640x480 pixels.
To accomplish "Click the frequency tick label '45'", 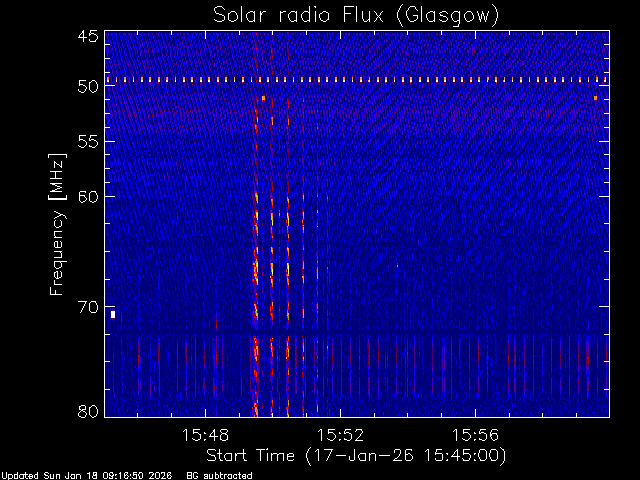I will 88,36.
